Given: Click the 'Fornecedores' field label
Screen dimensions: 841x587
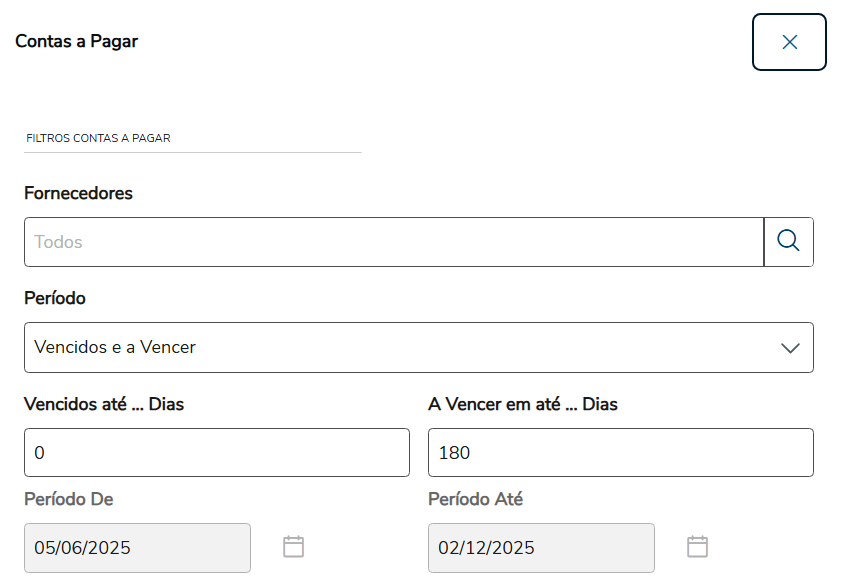Looking at the screenshot, I should pos(78,193).
